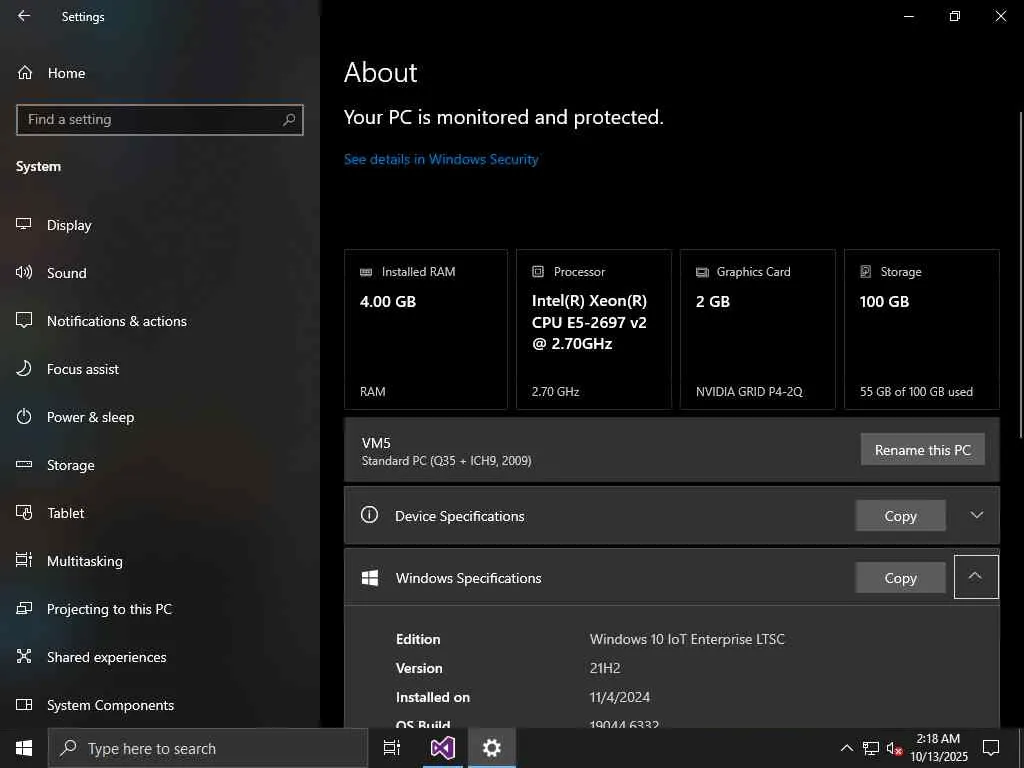Click Rename this PC button
The width and height of the screenshot is (1024, 768).
[922, 449]
